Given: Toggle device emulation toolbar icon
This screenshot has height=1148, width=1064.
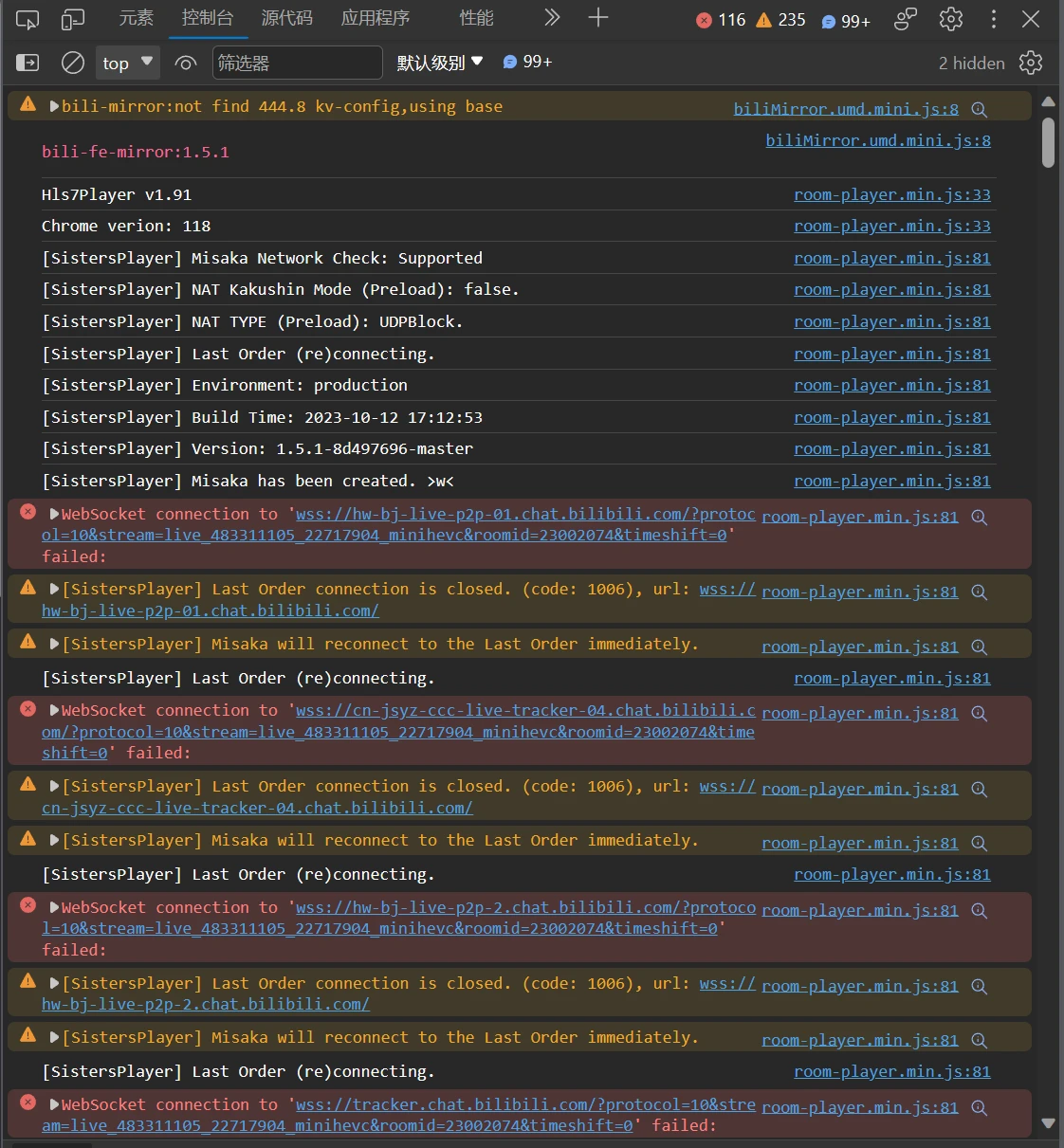Looking at the screenshot, I should point(72,19).
